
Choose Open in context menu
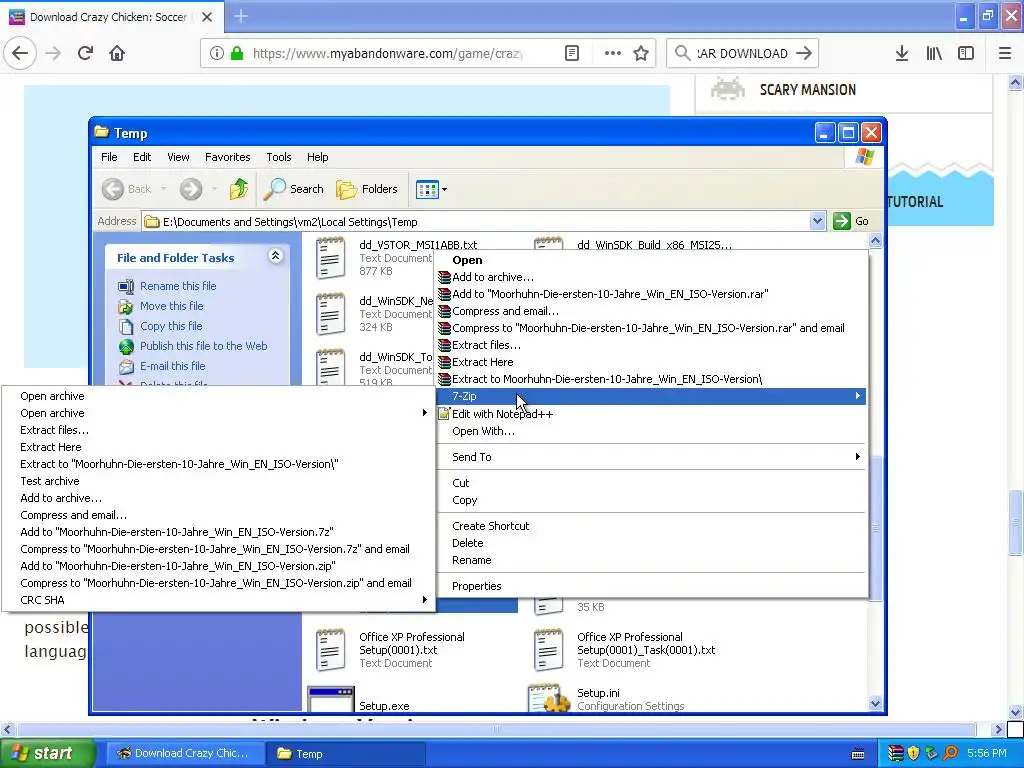(x=651, y=260)
